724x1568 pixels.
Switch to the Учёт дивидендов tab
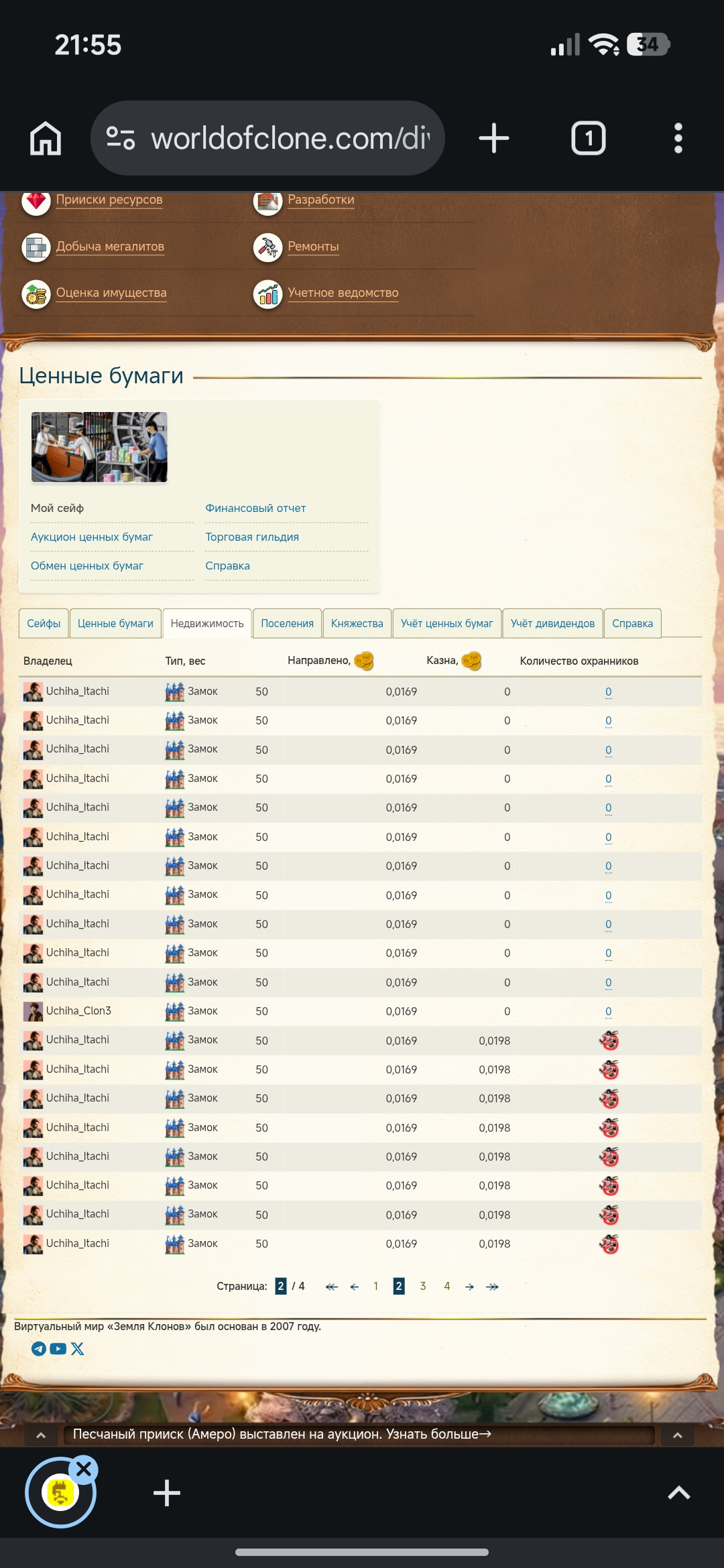552,624
